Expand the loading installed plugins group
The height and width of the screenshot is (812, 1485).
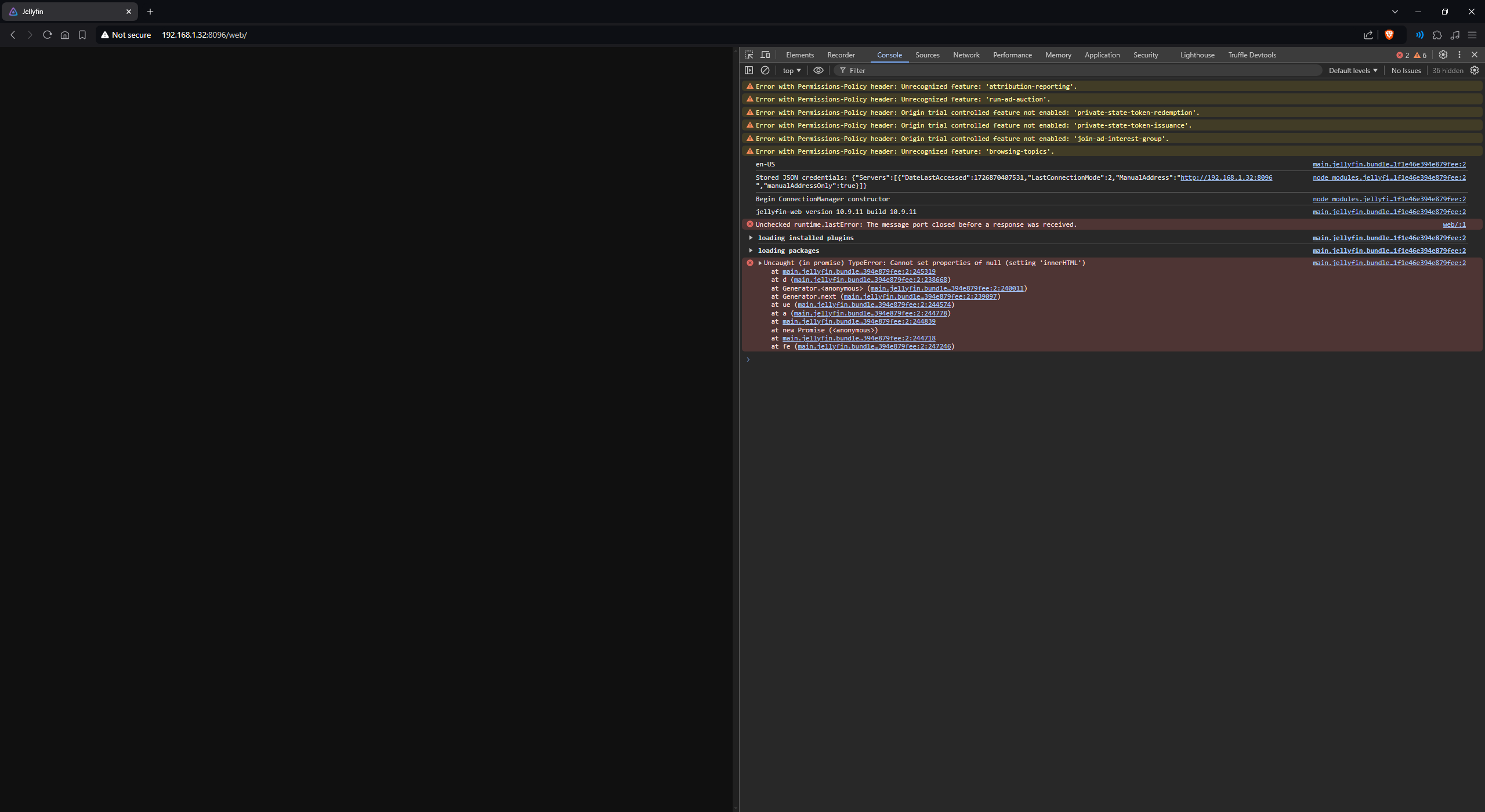(751, 238)
